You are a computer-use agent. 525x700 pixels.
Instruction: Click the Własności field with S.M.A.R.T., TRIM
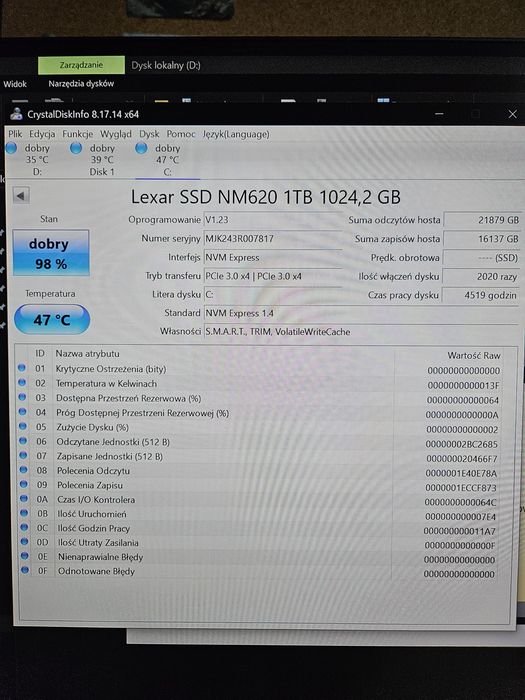coord(361,332)
